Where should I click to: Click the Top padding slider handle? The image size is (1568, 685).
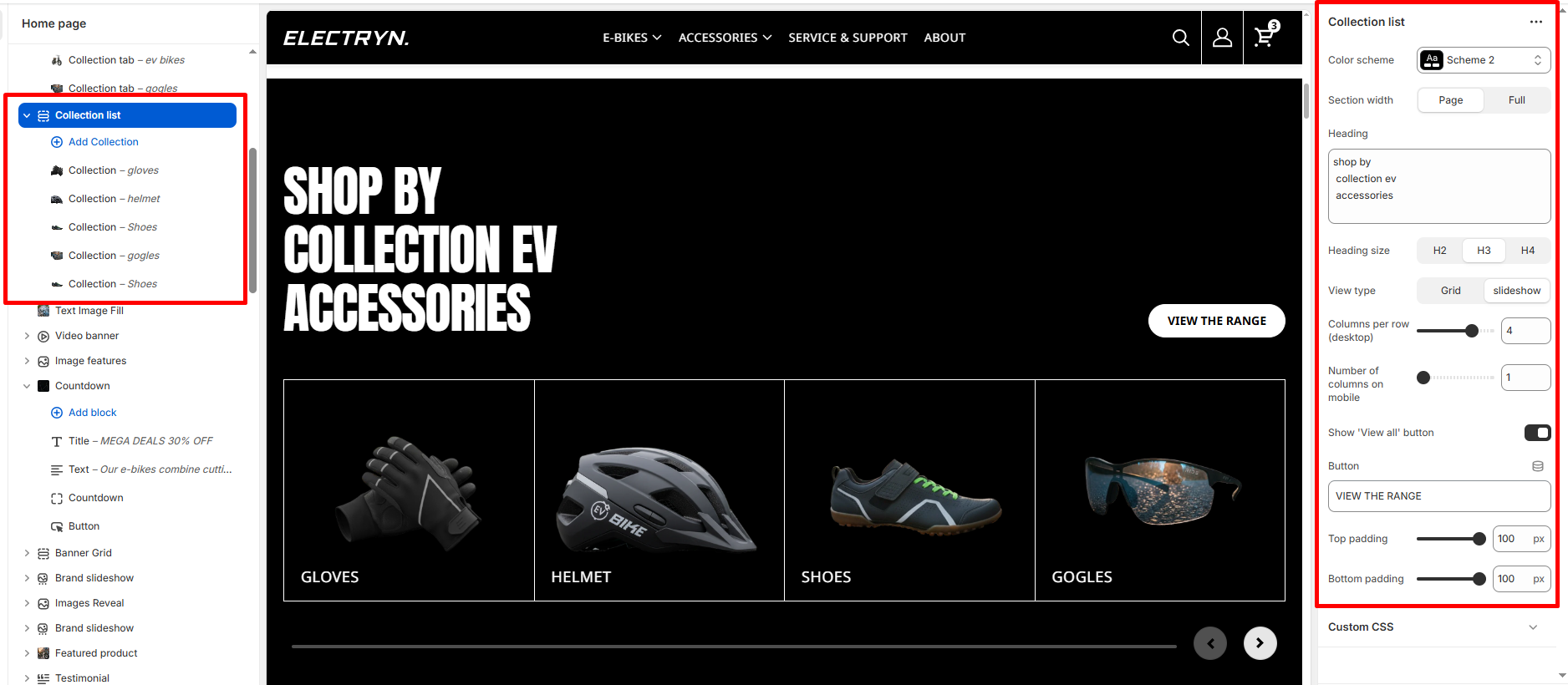(x=1479, y=539)
